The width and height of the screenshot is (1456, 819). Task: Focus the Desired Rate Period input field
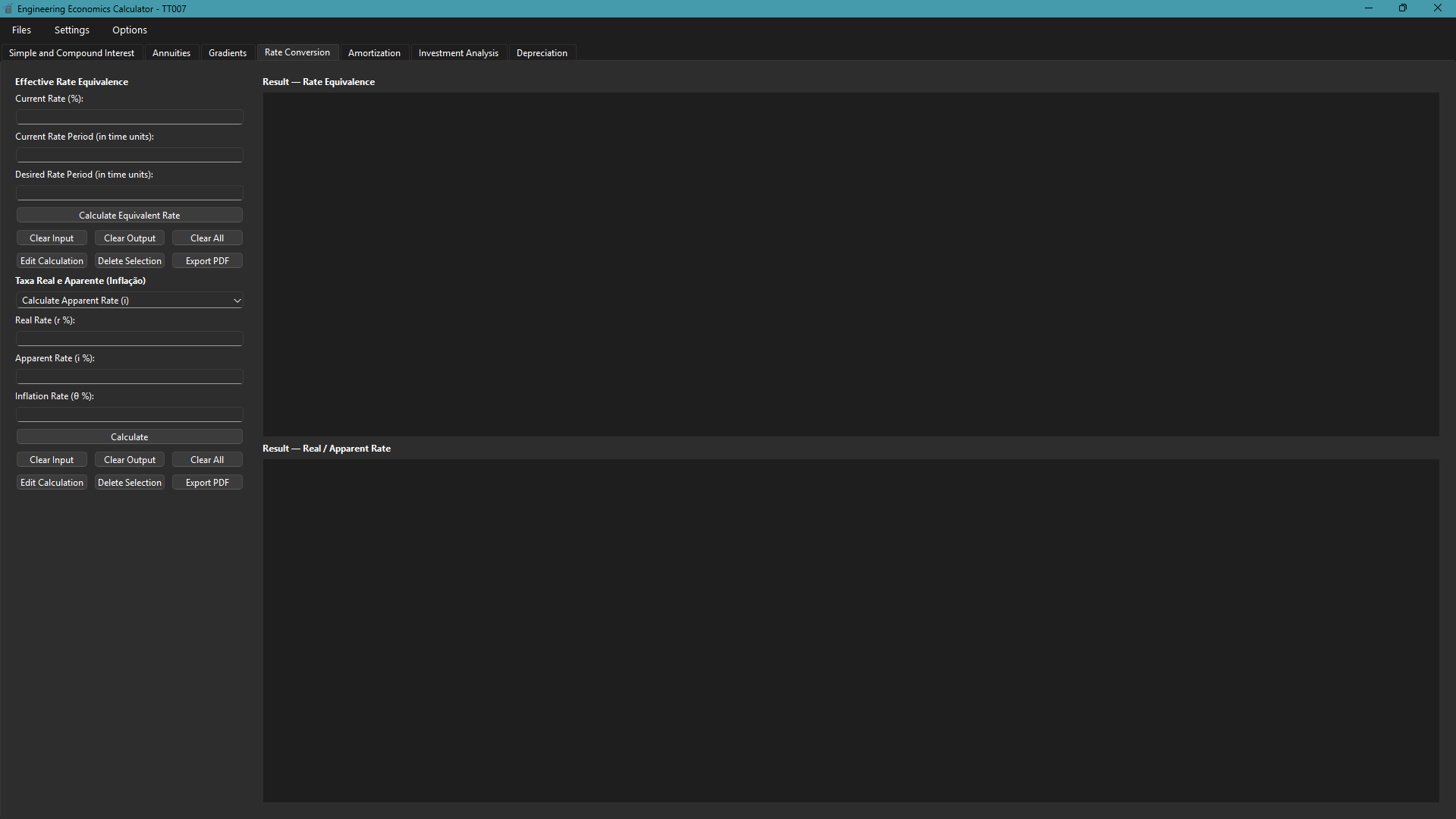click(x=130, y=193)
